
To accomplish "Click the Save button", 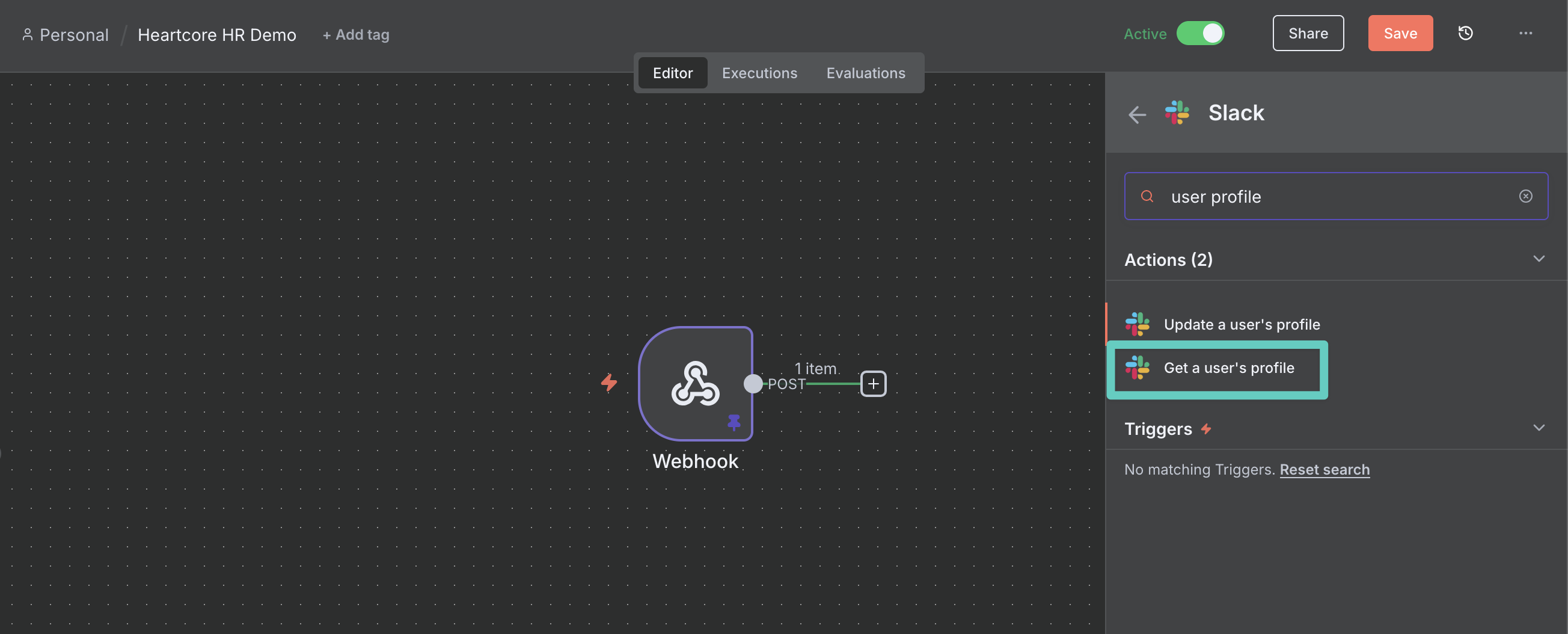I will tap(1400, 34).
